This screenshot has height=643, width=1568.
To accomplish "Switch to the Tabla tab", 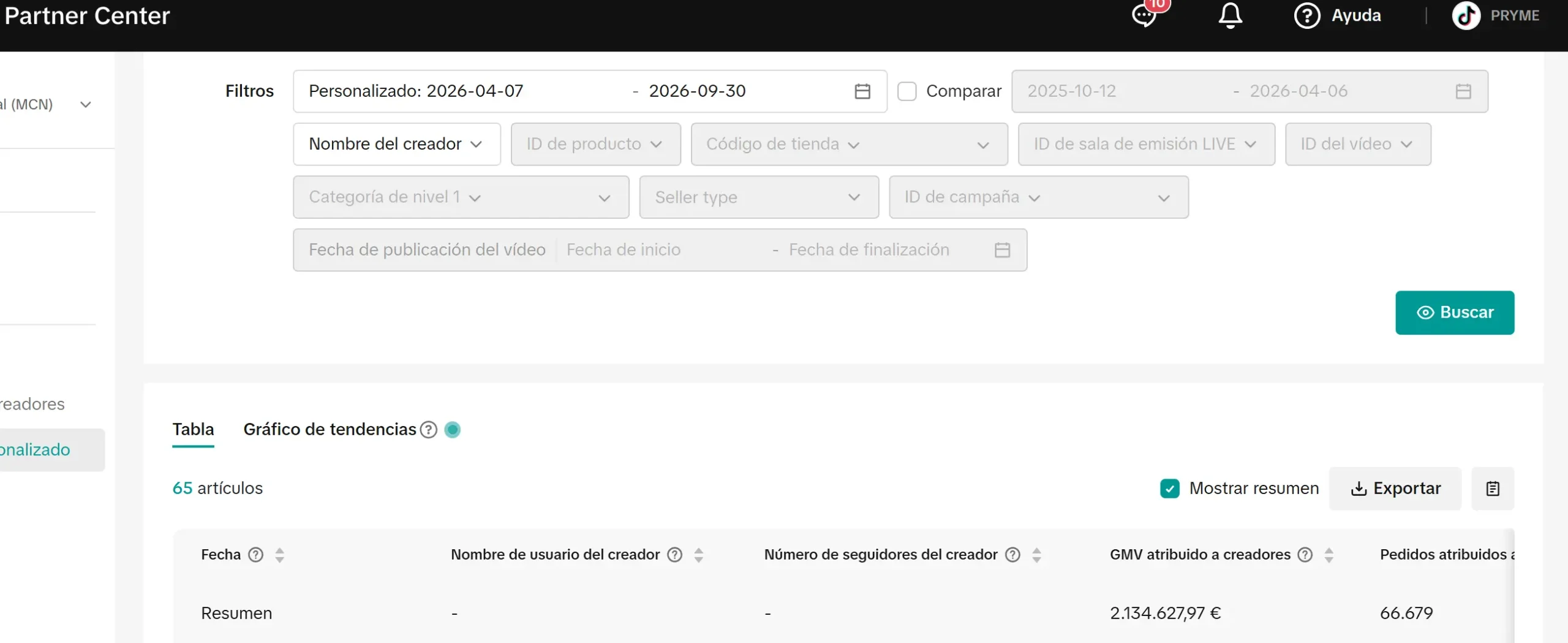I will click(193, 430).
